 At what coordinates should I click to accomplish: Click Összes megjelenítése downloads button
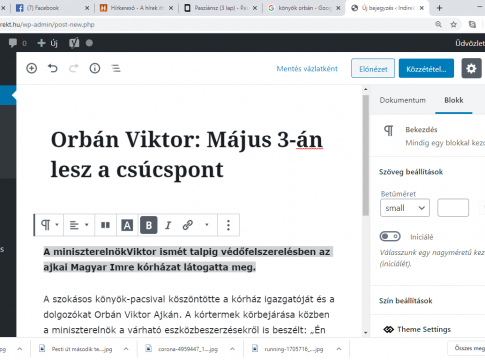point(467,348)
